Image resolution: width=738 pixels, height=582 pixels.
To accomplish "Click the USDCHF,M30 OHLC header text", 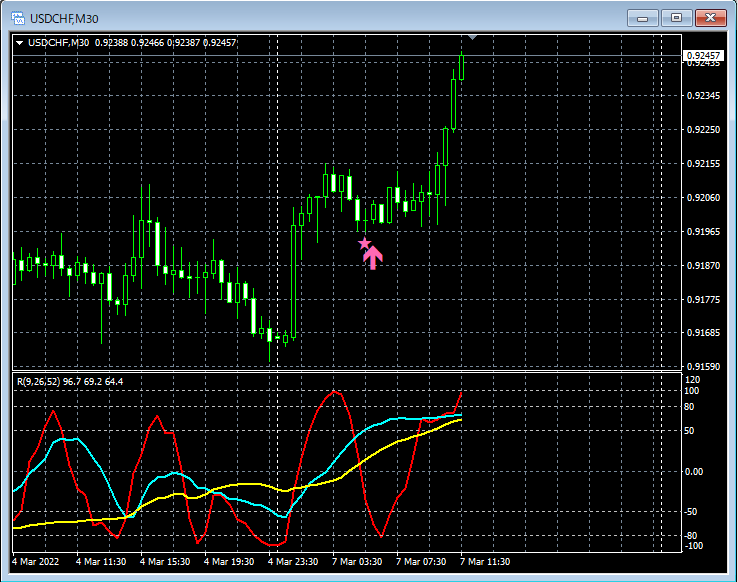I will [132, 43].
